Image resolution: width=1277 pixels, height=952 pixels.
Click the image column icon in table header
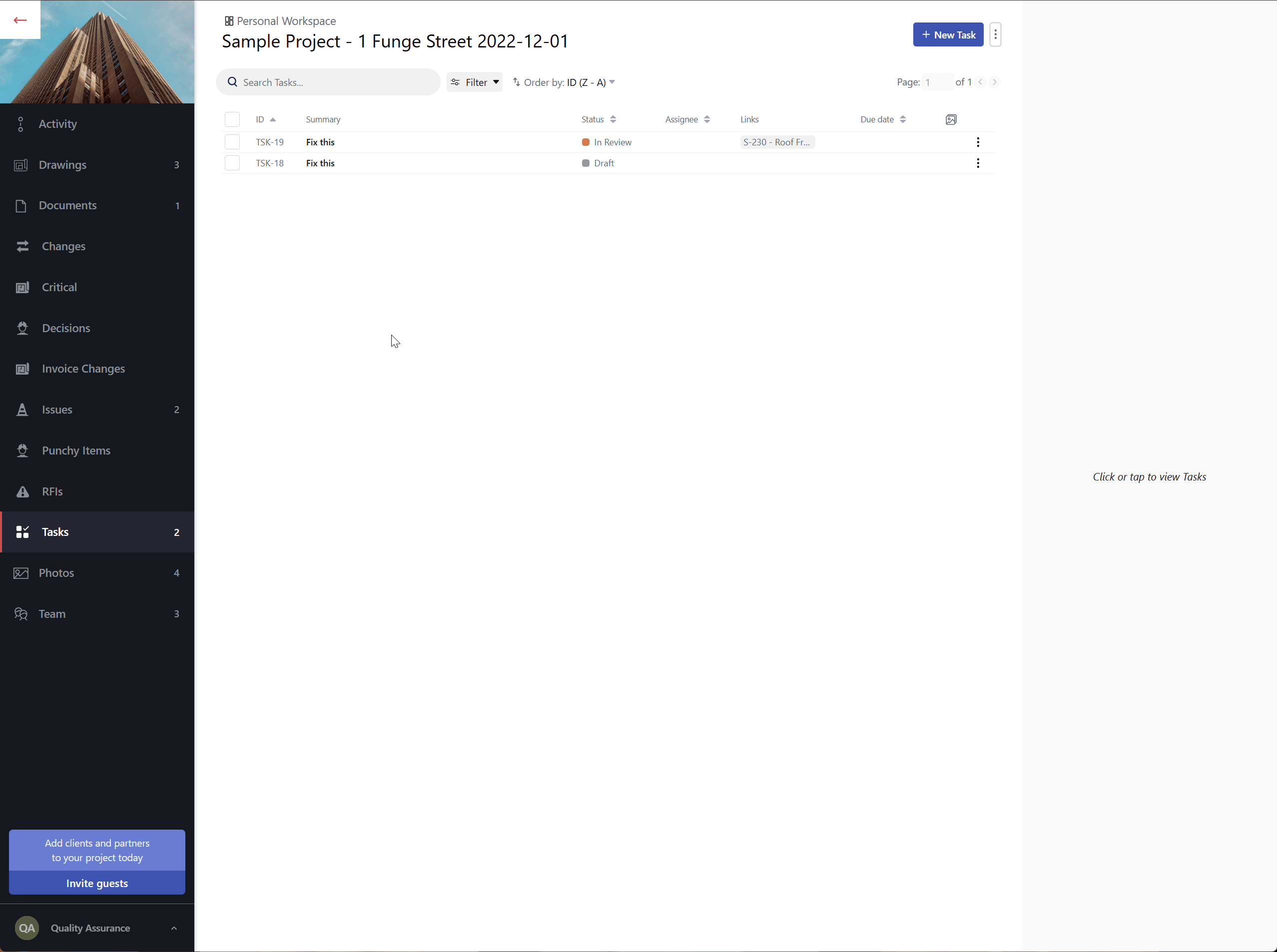click(951, 119)
